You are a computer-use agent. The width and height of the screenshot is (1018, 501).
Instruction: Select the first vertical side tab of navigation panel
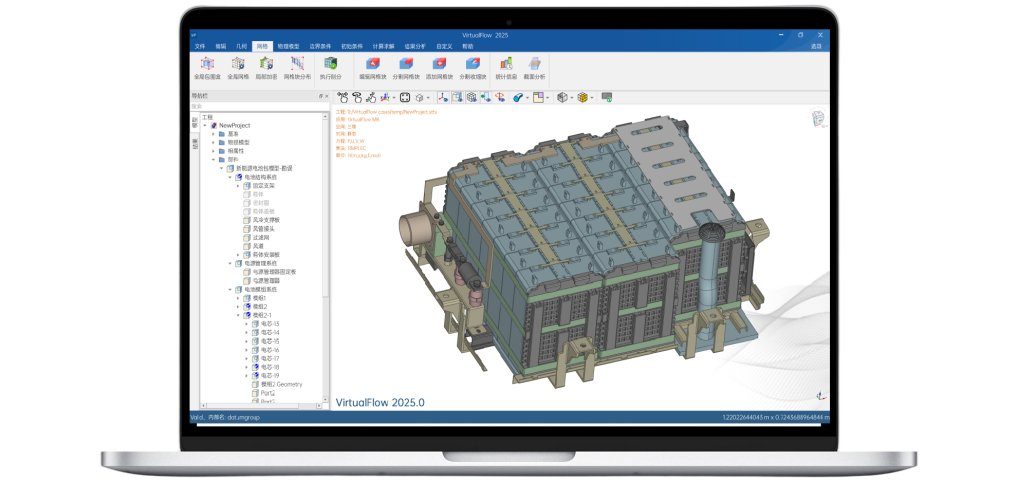[194, 123]
